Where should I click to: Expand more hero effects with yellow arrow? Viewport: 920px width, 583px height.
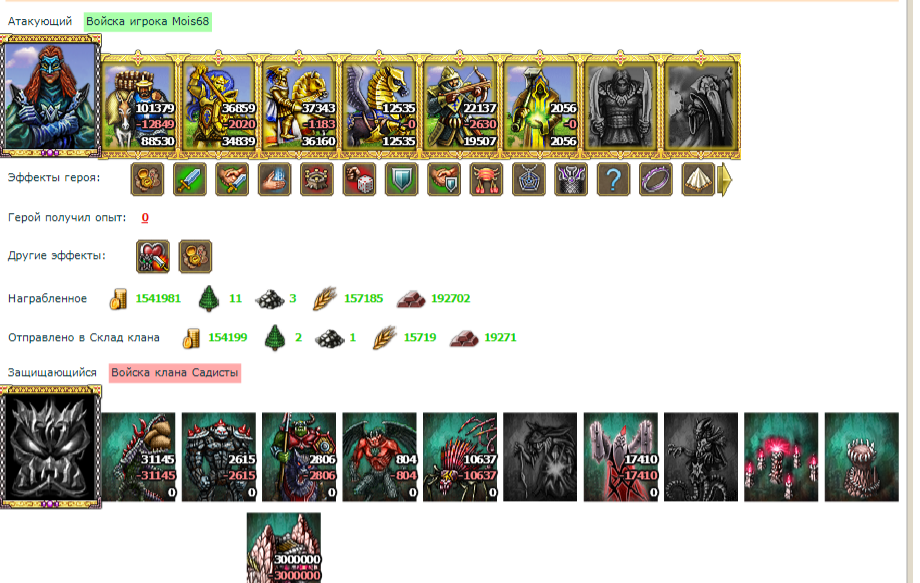(x=726, y=179)
